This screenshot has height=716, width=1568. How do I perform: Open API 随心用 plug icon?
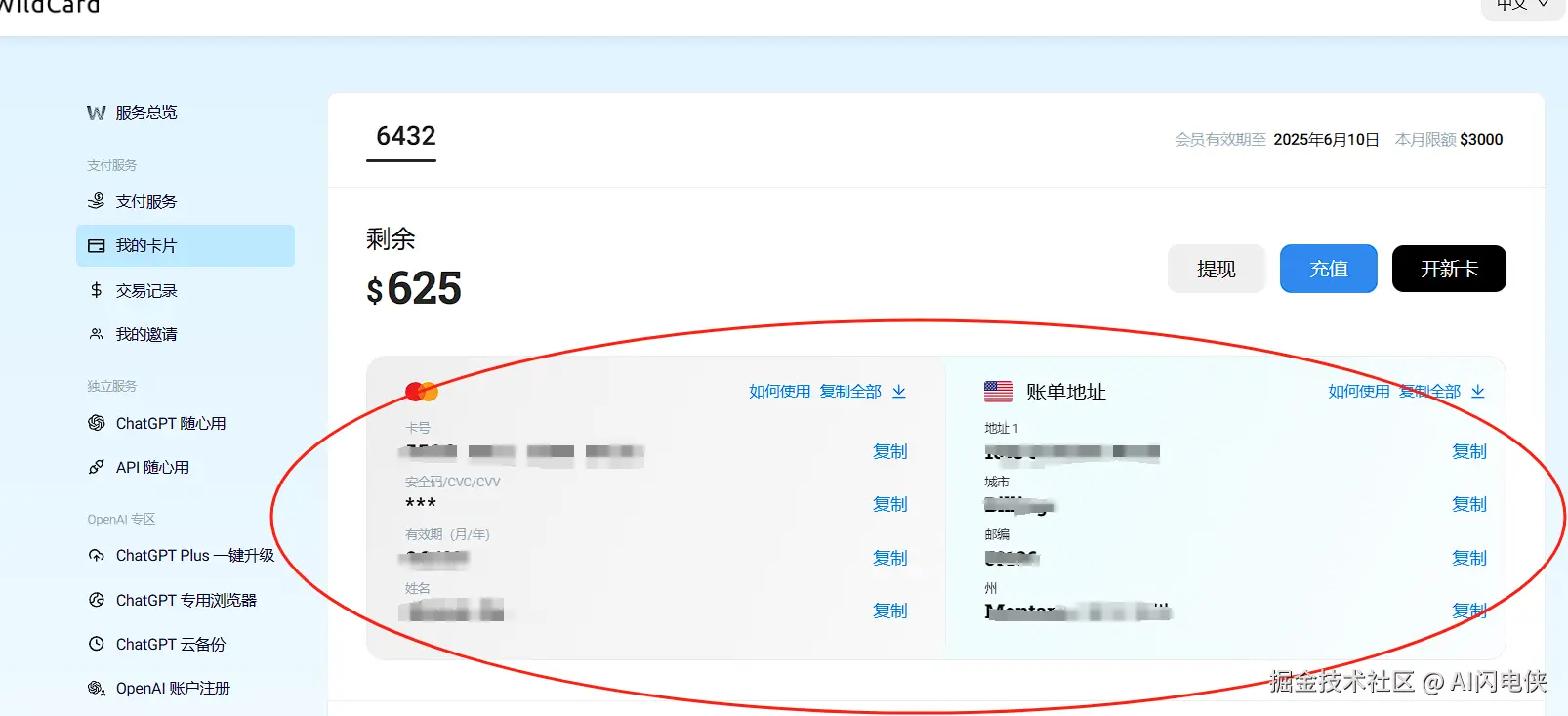96,467
